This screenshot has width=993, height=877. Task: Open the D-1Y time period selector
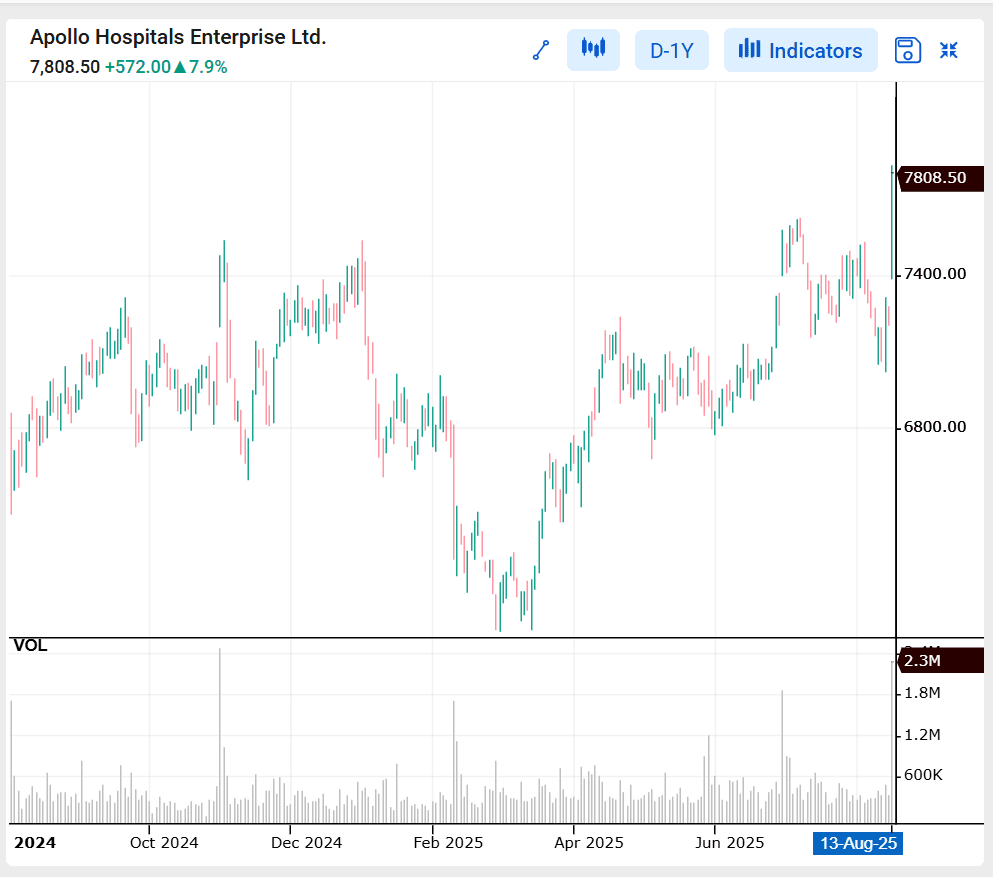point(672,50)
